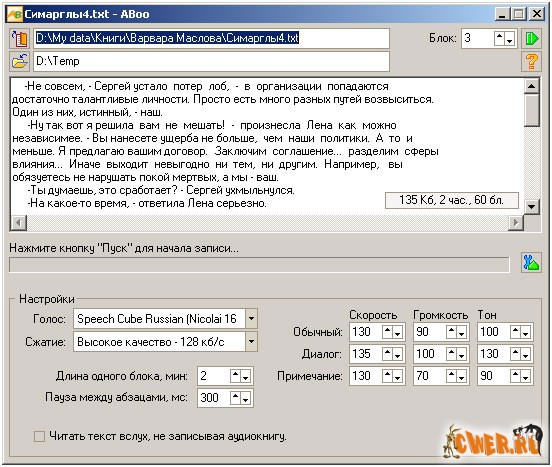The image size is (552, 467).
Task: Increase Обычный speed with up arrow
Action: tap(388, 332)
